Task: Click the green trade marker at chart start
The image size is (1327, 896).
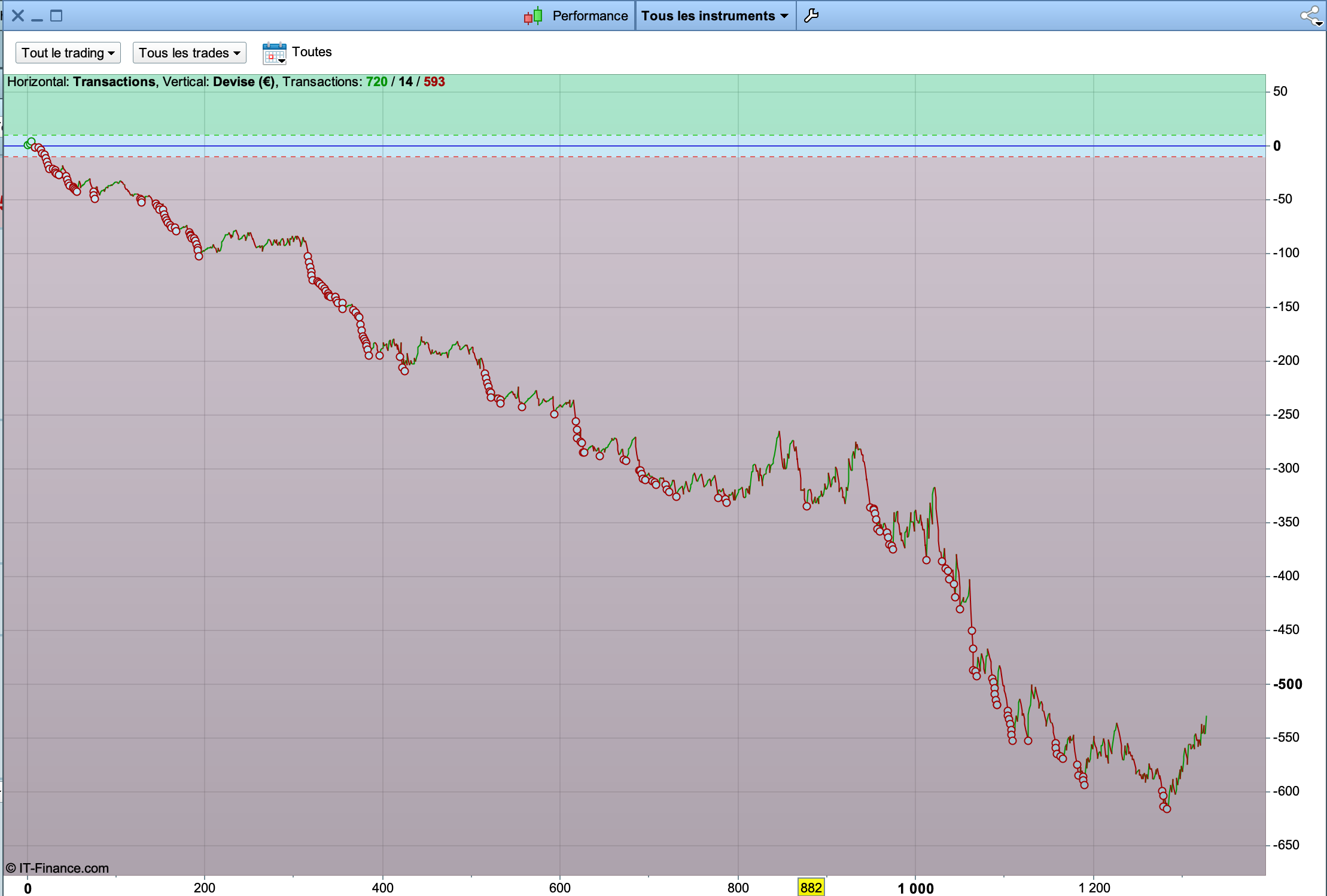Action: pyautogui.click(x=31, y=142)
